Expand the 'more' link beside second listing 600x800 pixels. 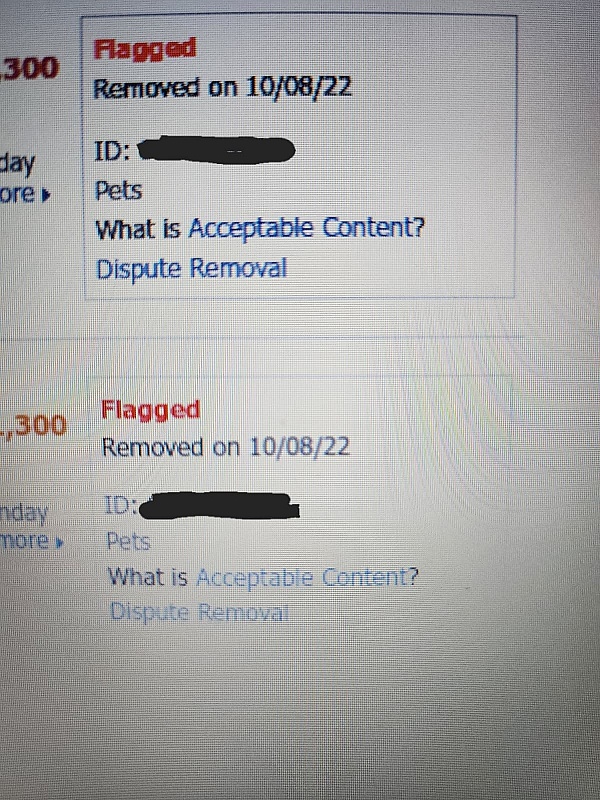[33, 541]
